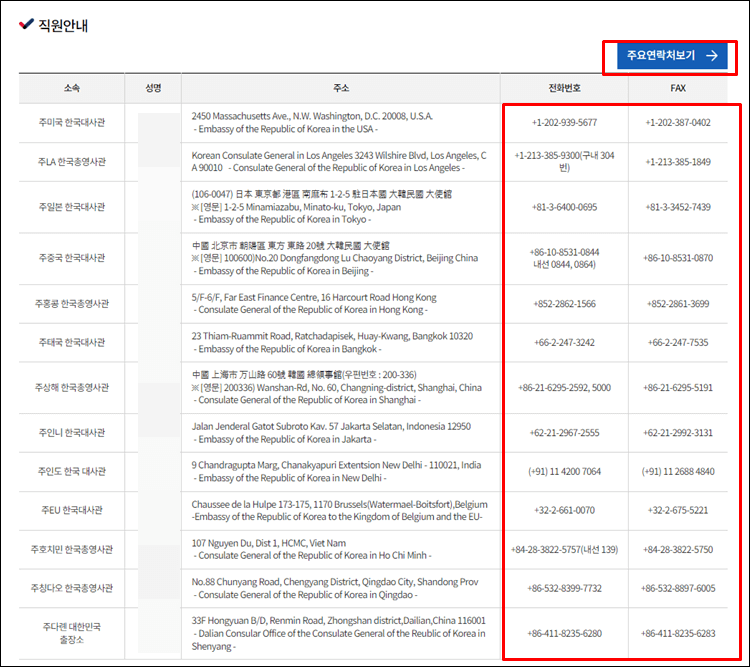Click phone number +86-532-8399-7732
This screenshot has width=750, height=667.
tap(564, 588)
